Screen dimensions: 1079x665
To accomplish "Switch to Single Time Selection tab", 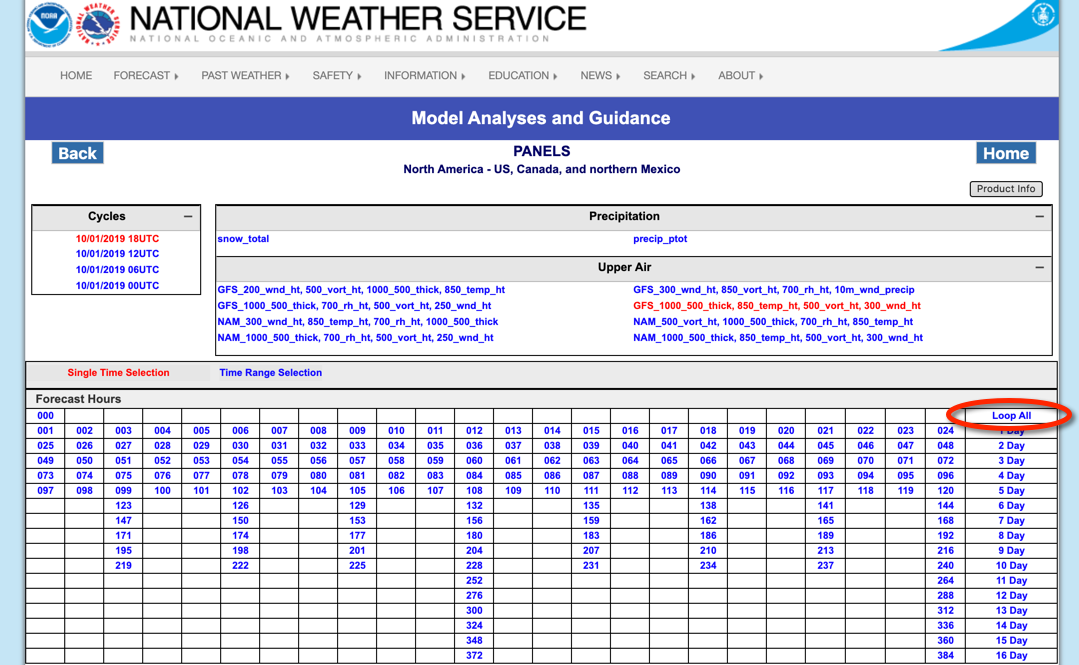I will click(118, 372).
